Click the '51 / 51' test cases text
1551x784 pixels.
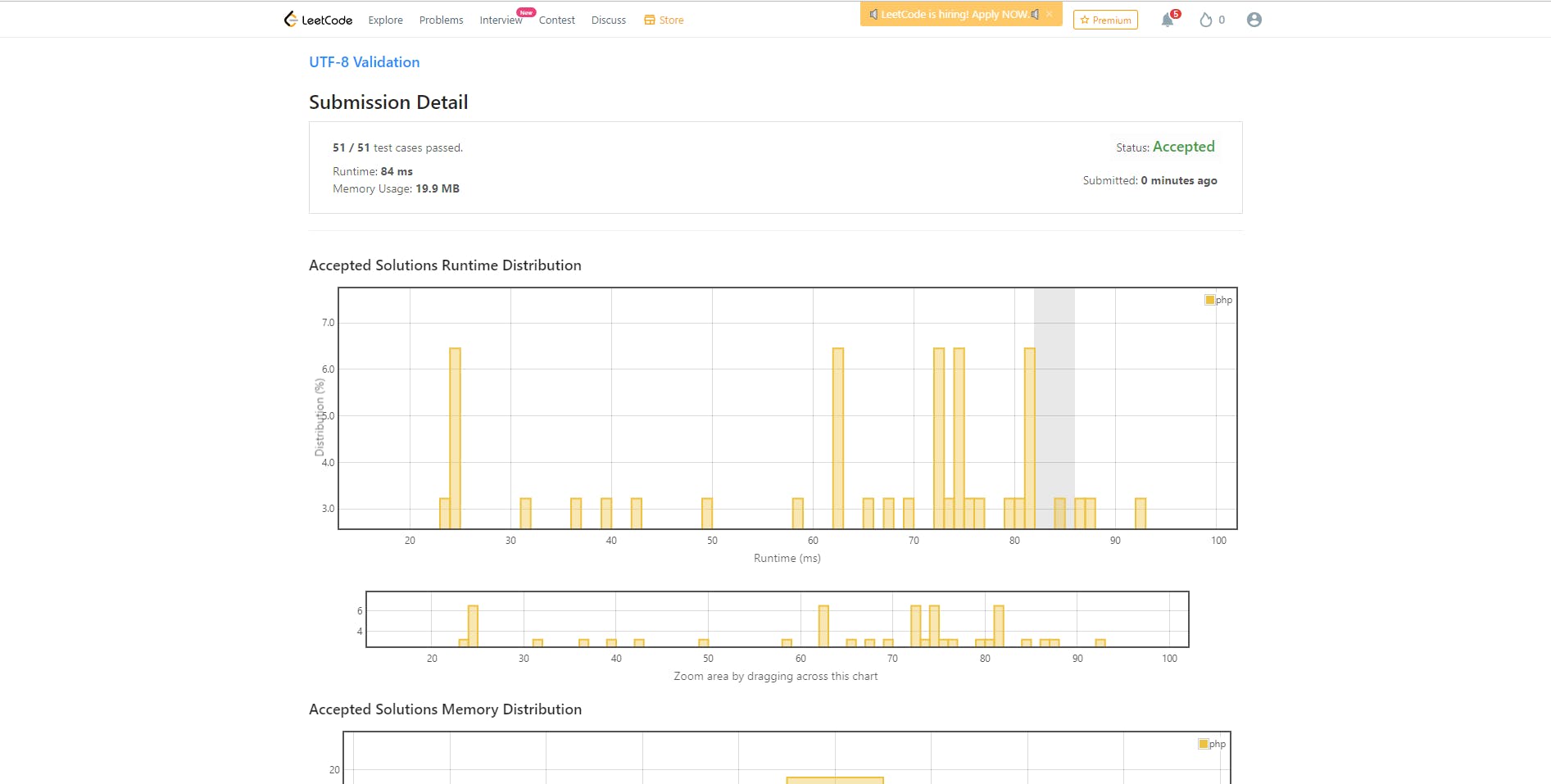[x=351, y=147]
